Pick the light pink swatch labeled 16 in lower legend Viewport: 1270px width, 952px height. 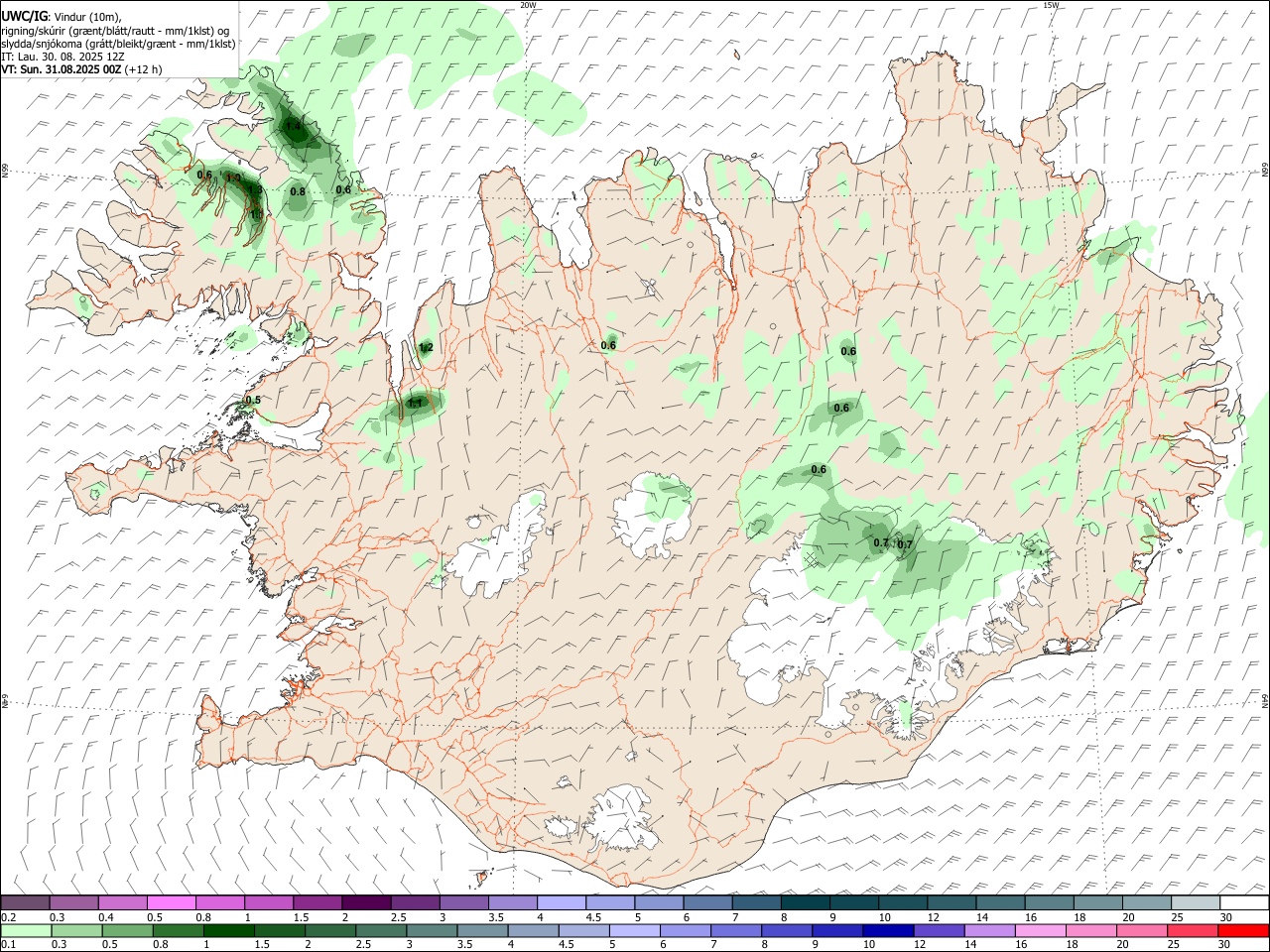(x=1040, y=930)
